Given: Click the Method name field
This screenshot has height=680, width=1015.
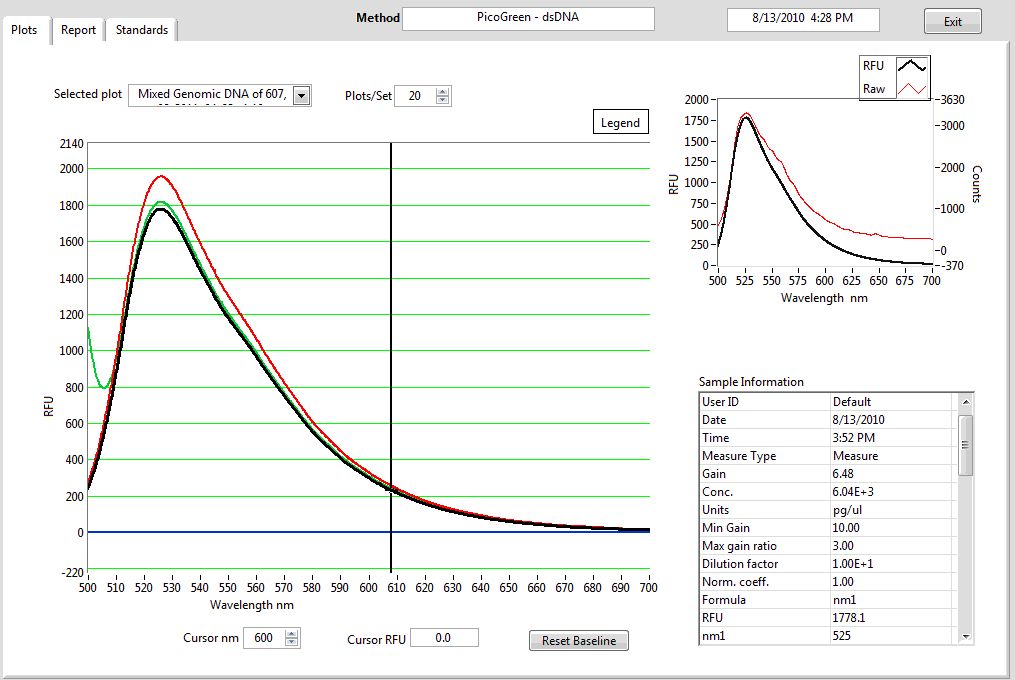Looking at the screenshot, I should click(x=528, y=18).
